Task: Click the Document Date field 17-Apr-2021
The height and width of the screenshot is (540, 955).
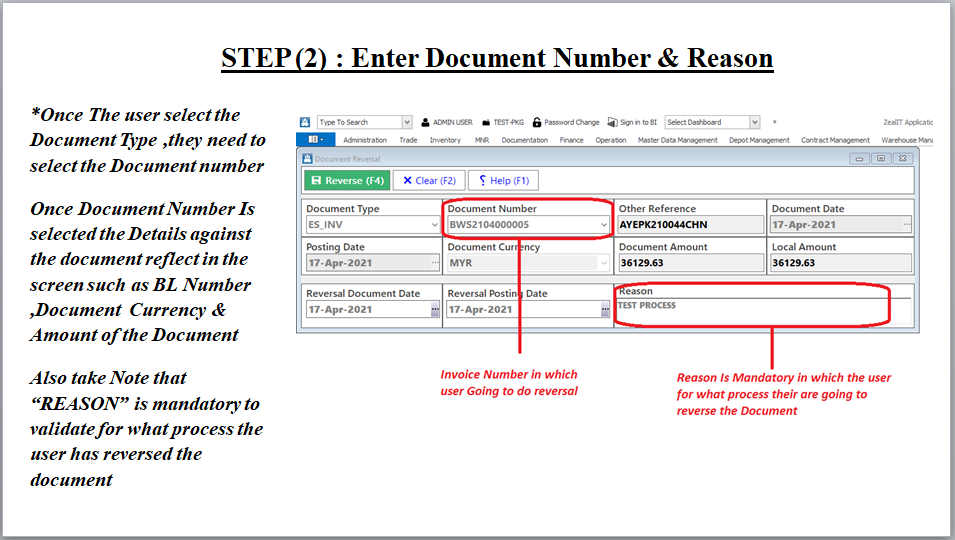Action: 836,225
